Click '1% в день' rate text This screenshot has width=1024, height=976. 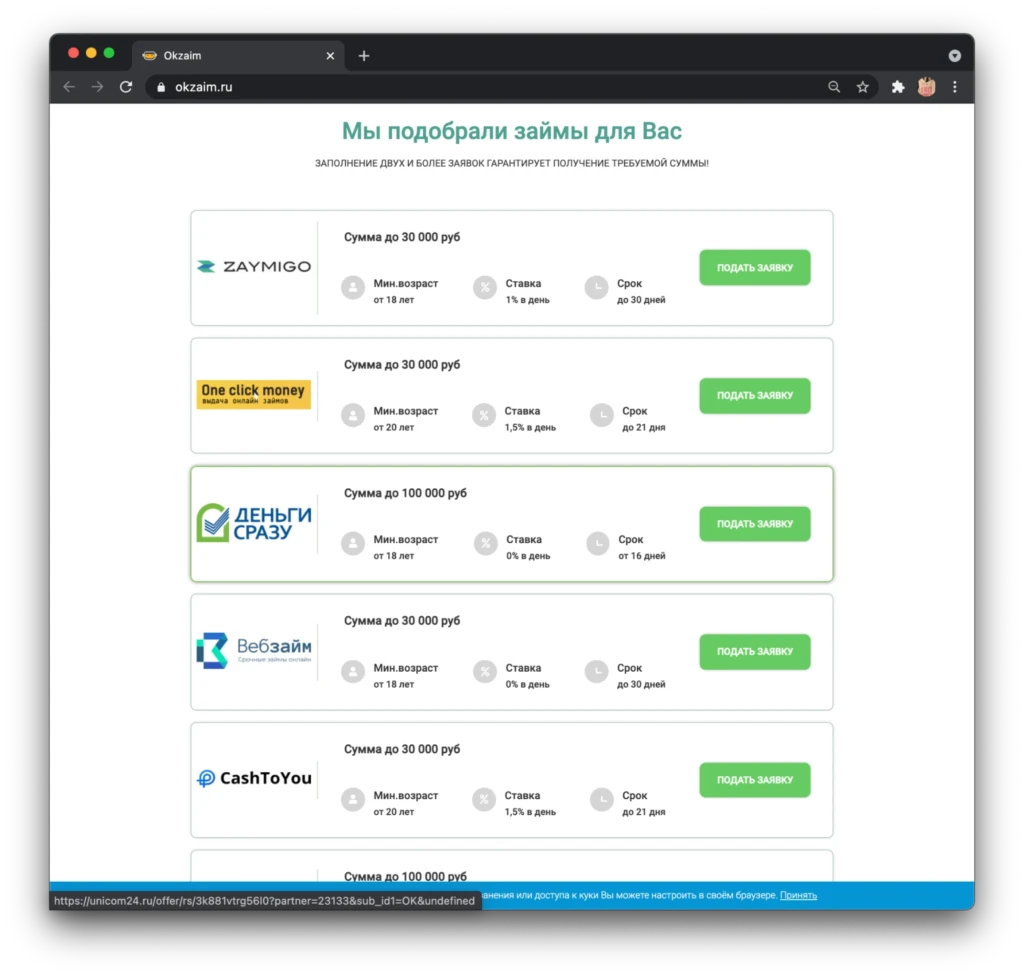[x=528, y=300]
